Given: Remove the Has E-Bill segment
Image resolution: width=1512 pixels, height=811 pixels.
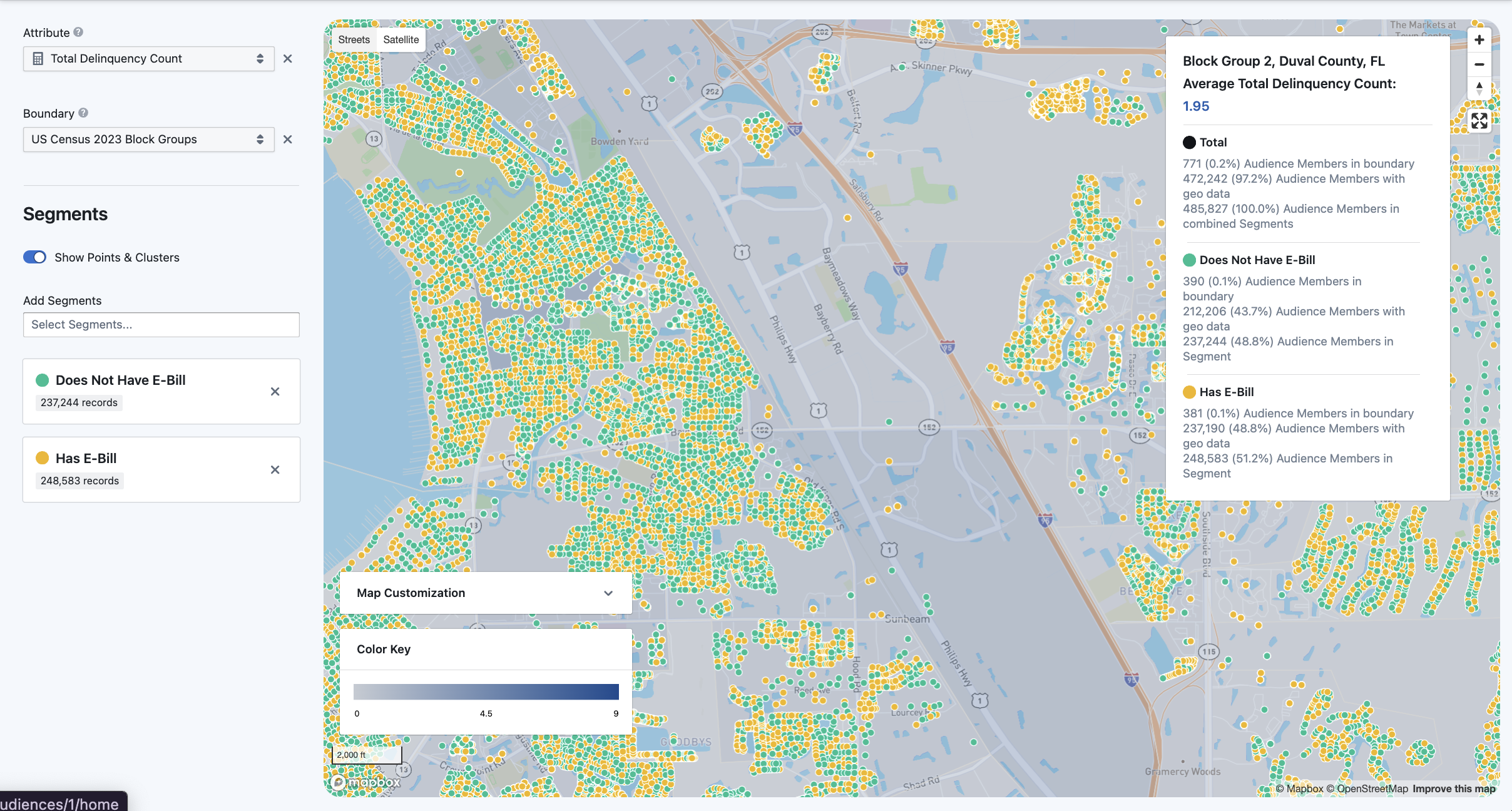Looking at the screenshot, I should click(275, 470).
